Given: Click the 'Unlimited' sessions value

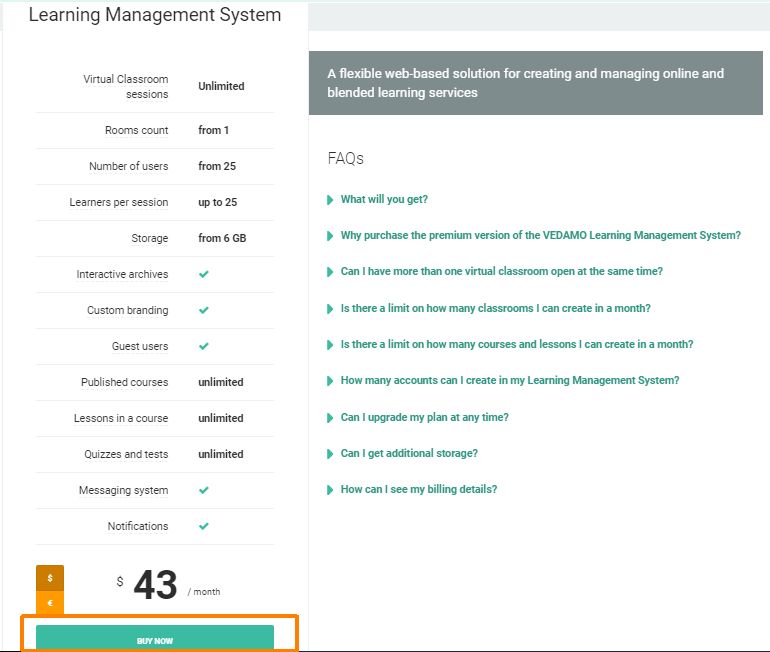Looking at the screenshot, I should [221, 86].
